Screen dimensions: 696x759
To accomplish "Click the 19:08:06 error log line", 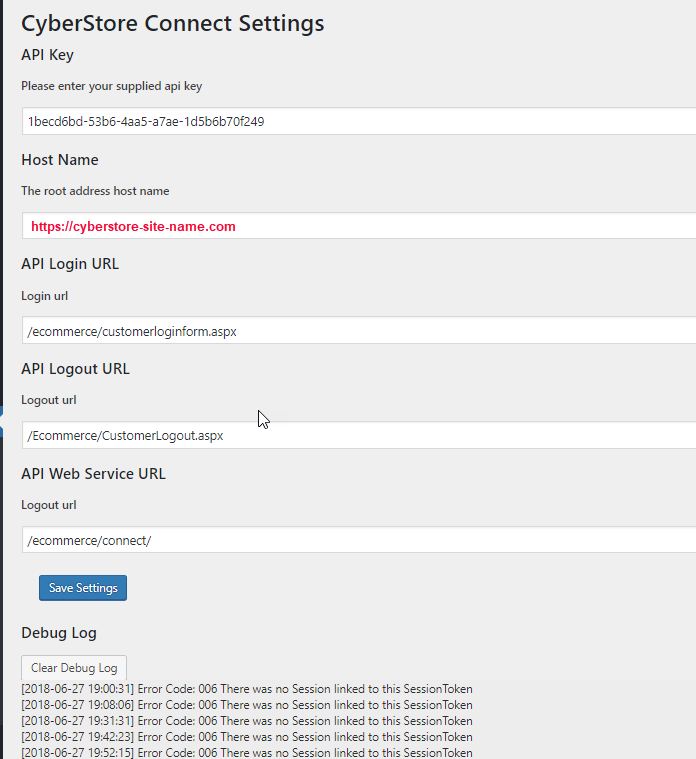I will (246, 705).
